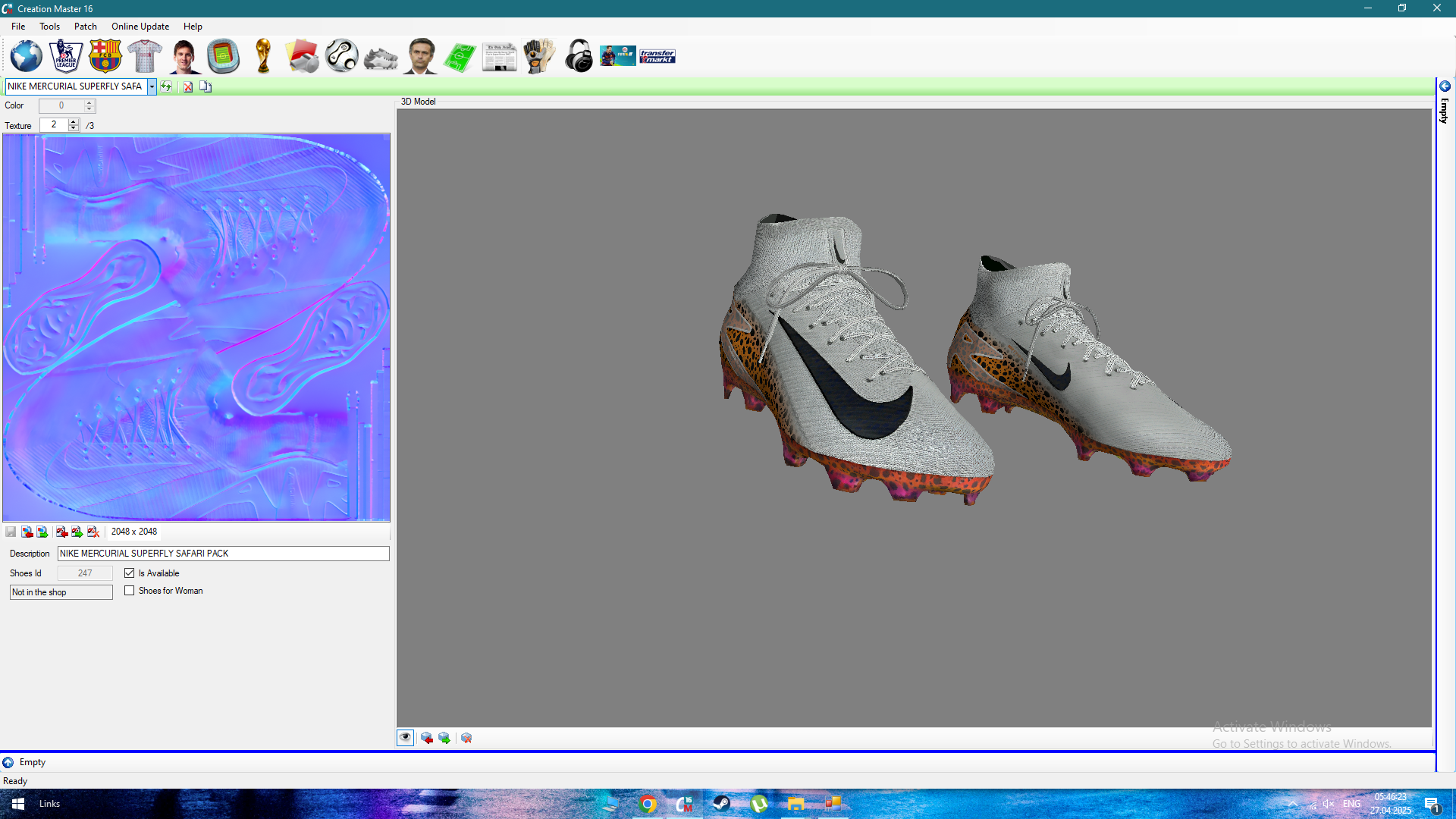Image resolution: width=1456 pixels, height=819 pixels.
Task: Click the normal map texture preview
Action: click(196, 328)
